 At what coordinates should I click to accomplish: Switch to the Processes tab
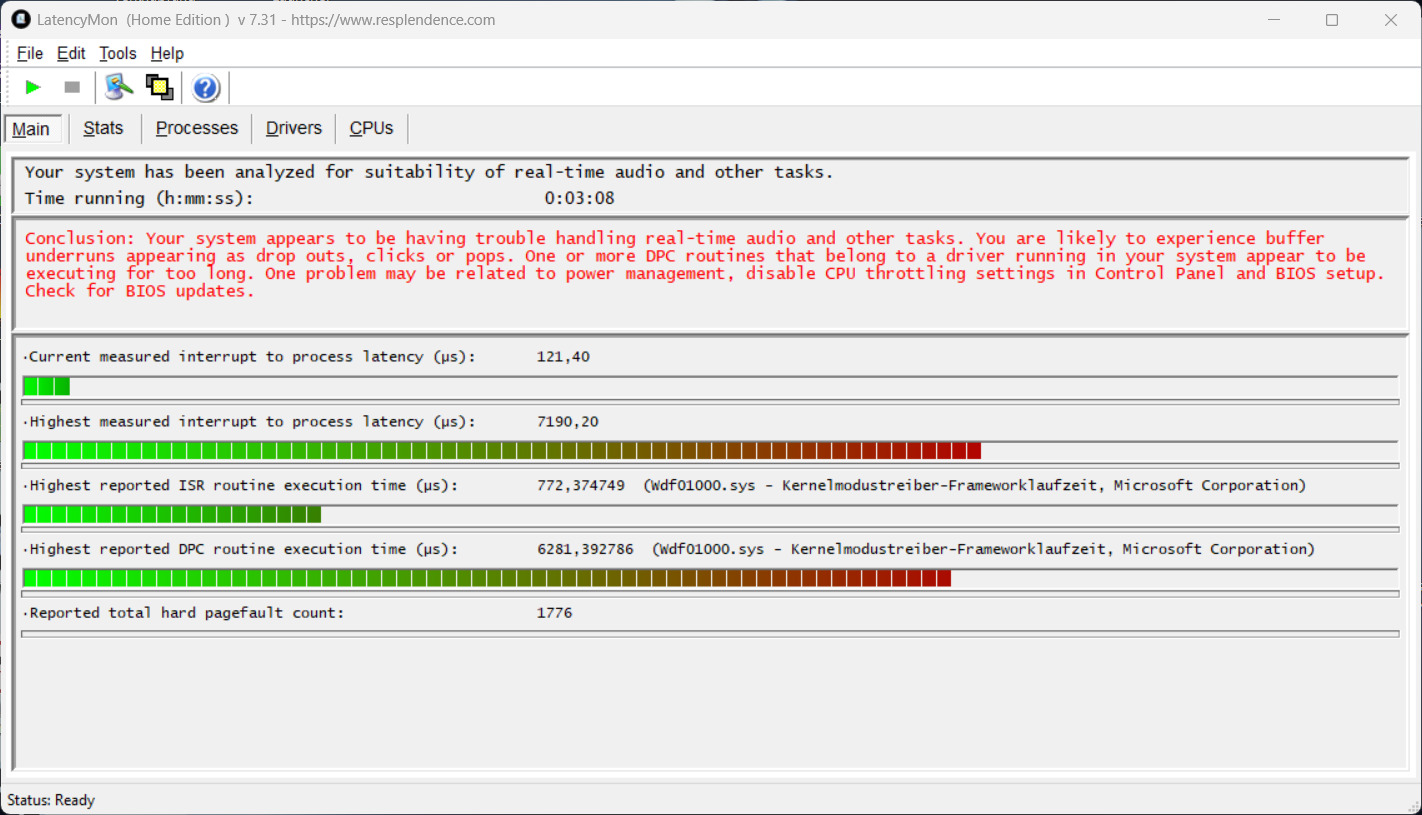(197, 128)
